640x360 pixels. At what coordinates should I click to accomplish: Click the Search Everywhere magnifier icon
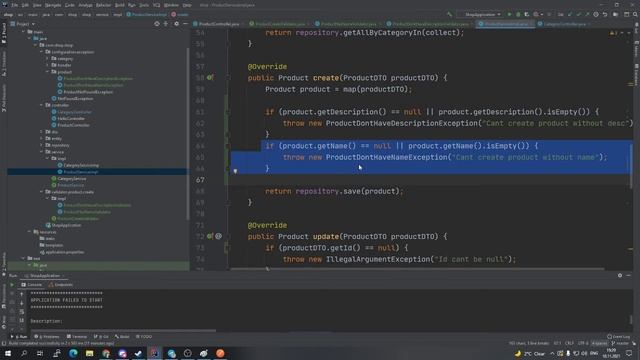(x=635, y=14)
